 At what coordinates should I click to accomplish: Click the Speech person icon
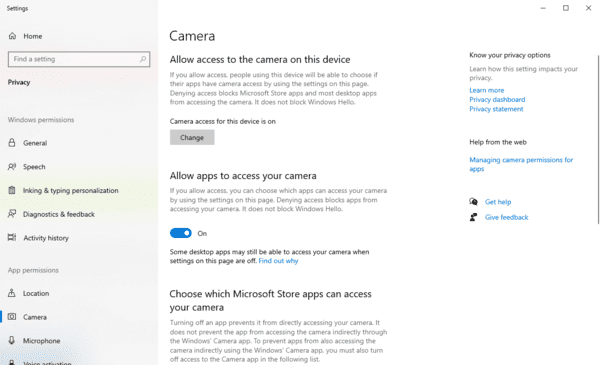[12, 166]
